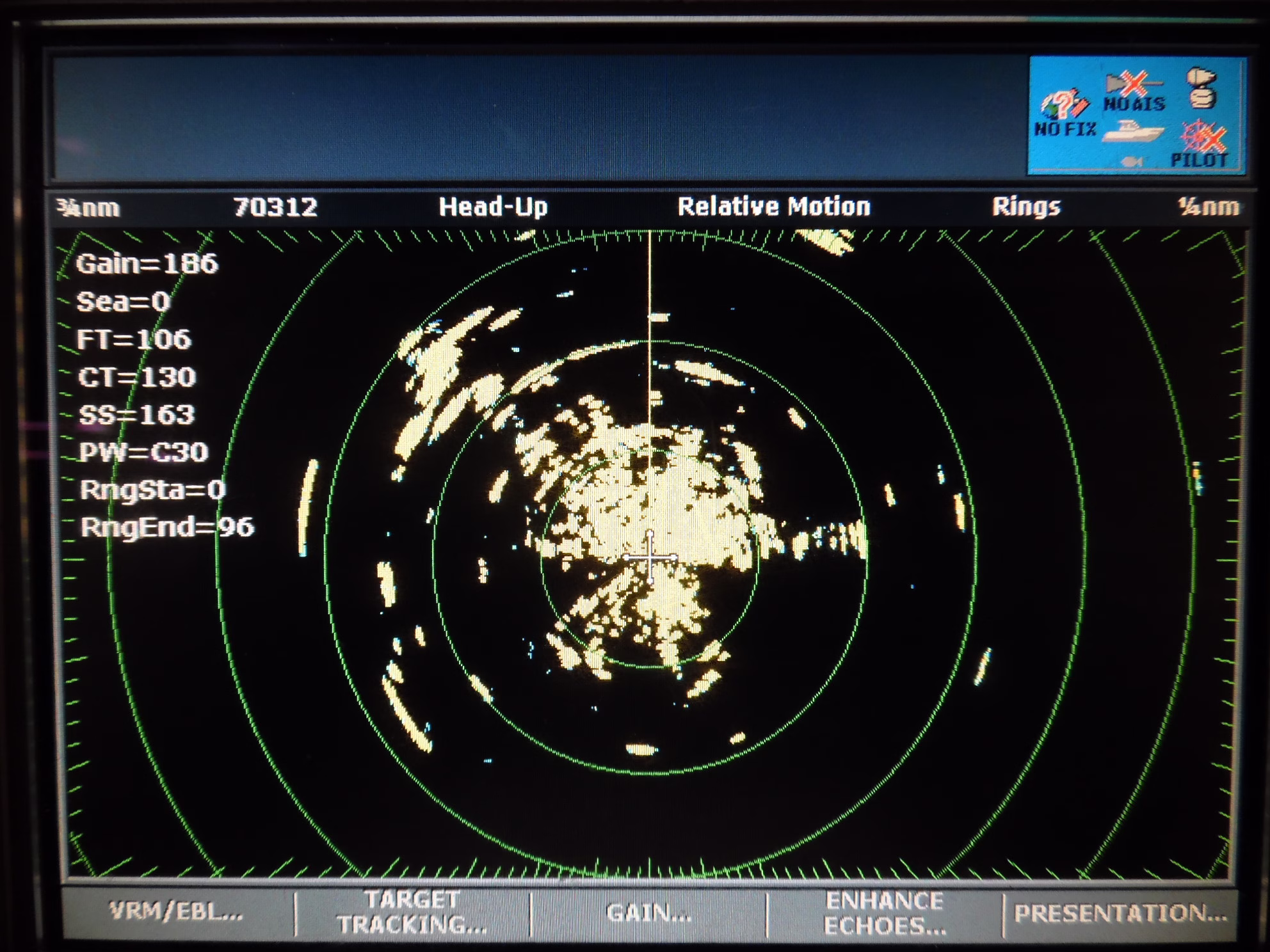The image size is (1270, 952).
Task: Click the Sea=0 readout
Action: [123, 301]
